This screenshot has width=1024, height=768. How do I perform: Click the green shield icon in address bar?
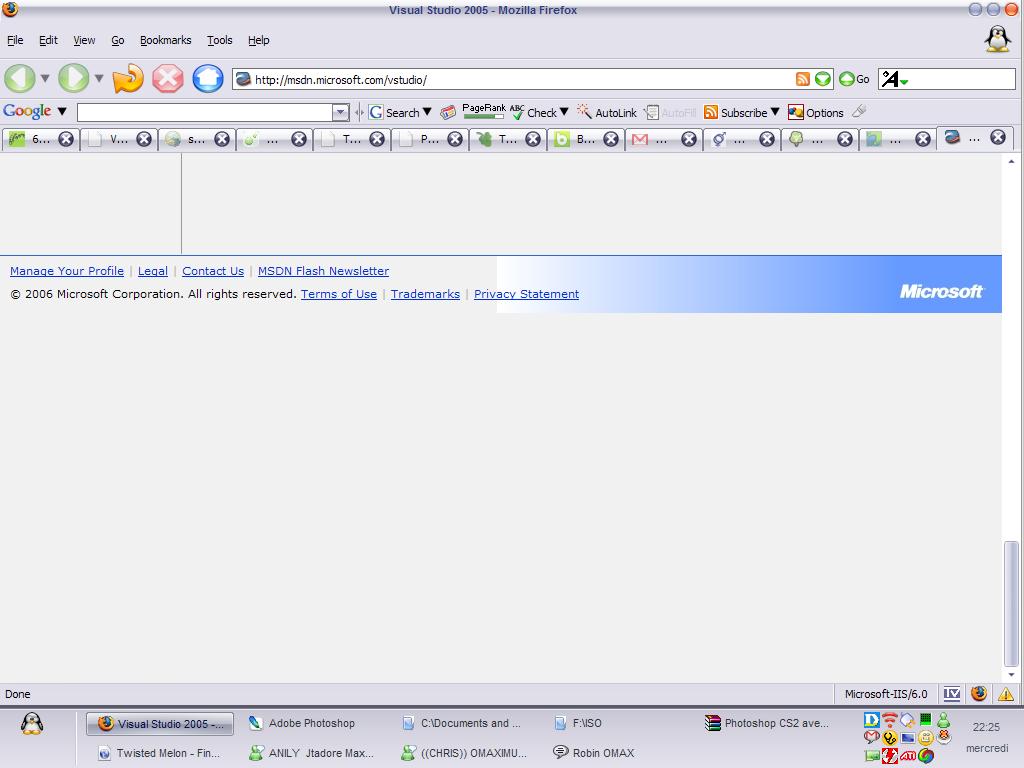823,79
